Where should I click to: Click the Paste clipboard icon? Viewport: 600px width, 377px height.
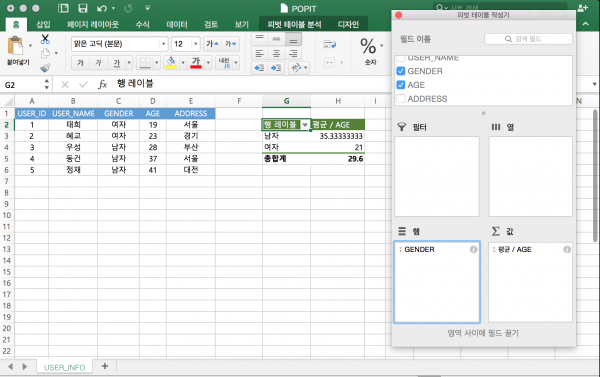click(15, 46)
